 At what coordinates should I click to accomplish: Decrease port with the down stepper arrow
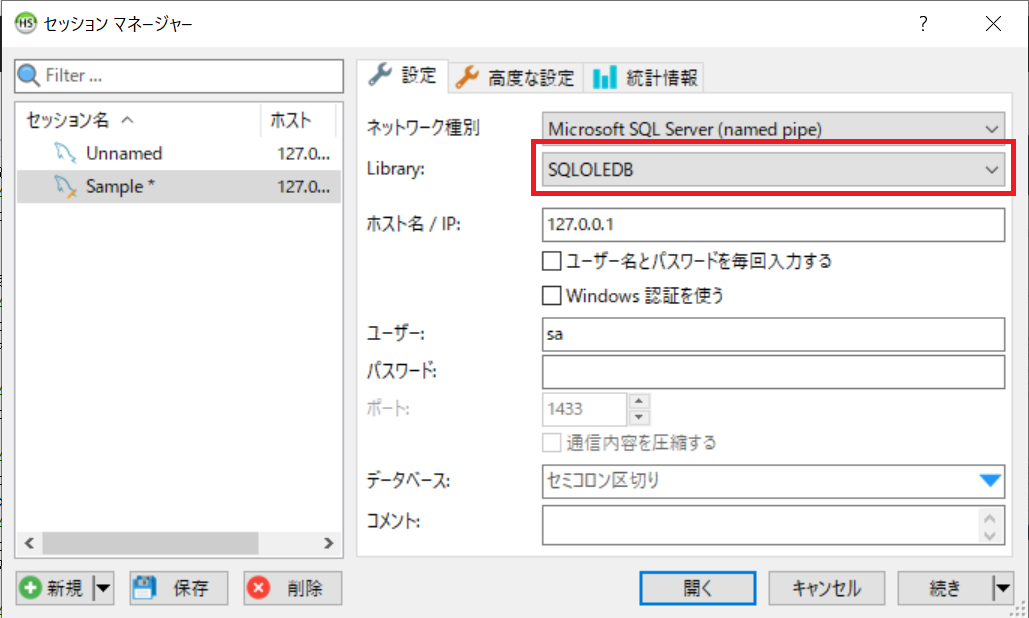pos(639,417)
